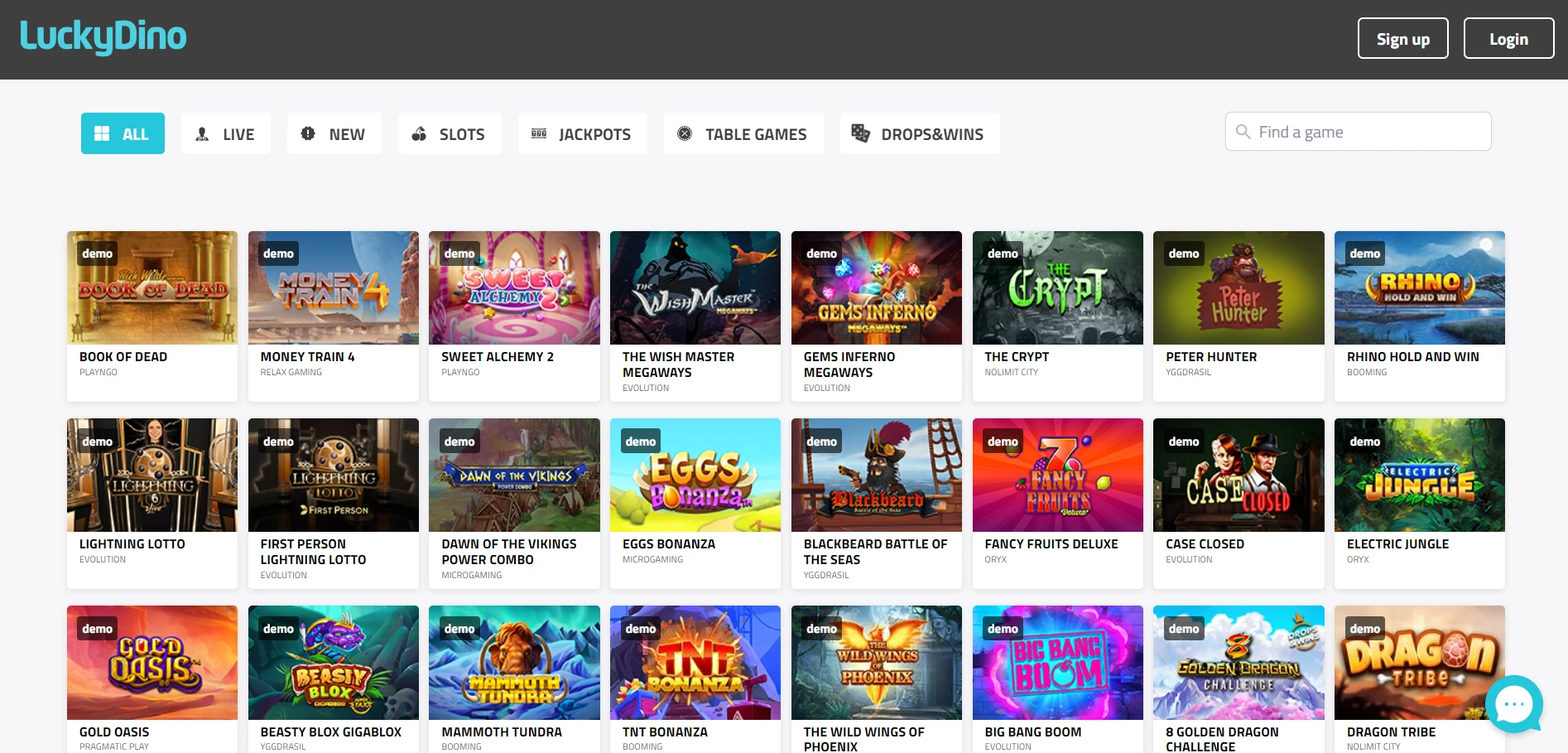This screenshot has height=753, width=1568.
Task: Open the TABLE GAMES category
Action: [x=743, y=133]
